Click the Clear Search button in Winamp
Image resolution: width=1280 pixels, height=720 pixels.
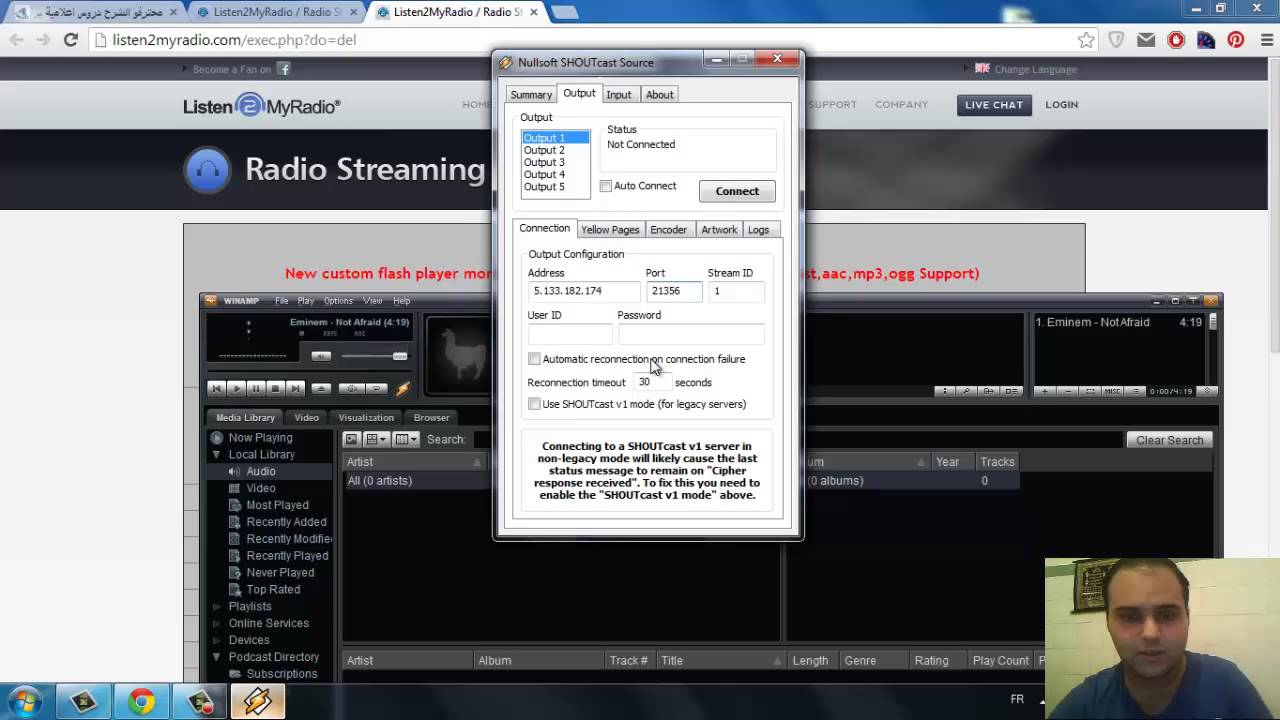click(1169, 440)
